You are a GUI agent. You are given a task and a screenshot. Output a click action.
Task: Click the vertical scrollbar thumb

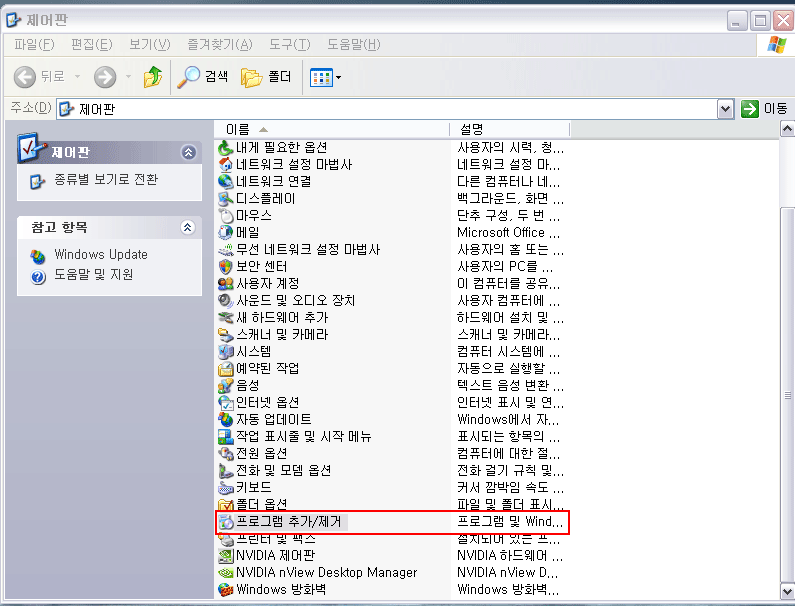(x=787, y=395)
